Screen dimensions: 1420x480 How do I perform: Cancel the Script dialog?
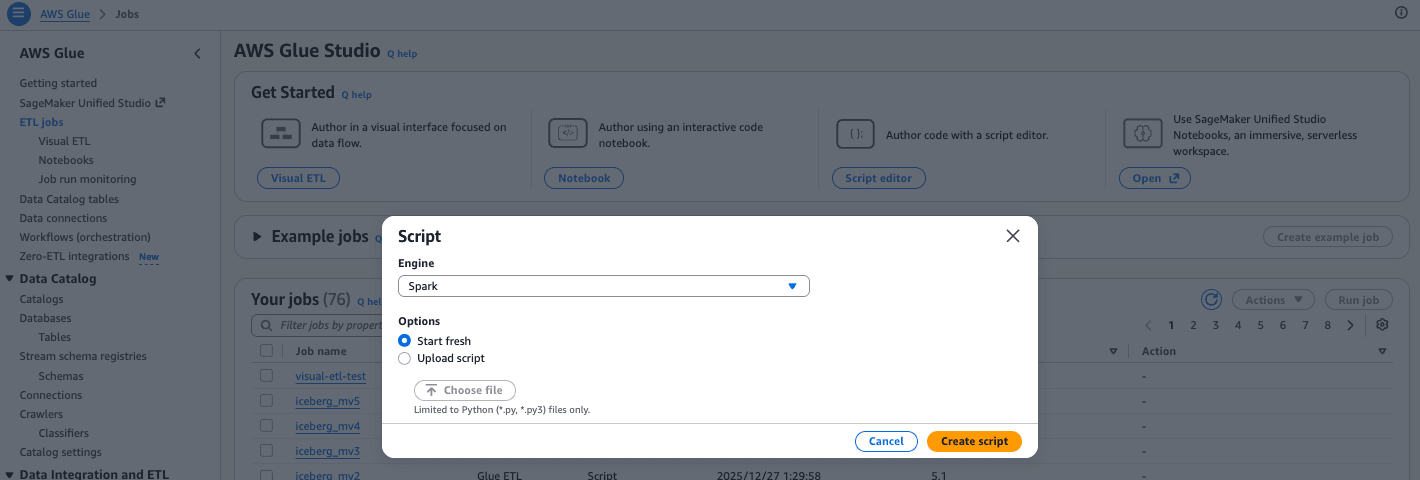[x=886, y=441]
